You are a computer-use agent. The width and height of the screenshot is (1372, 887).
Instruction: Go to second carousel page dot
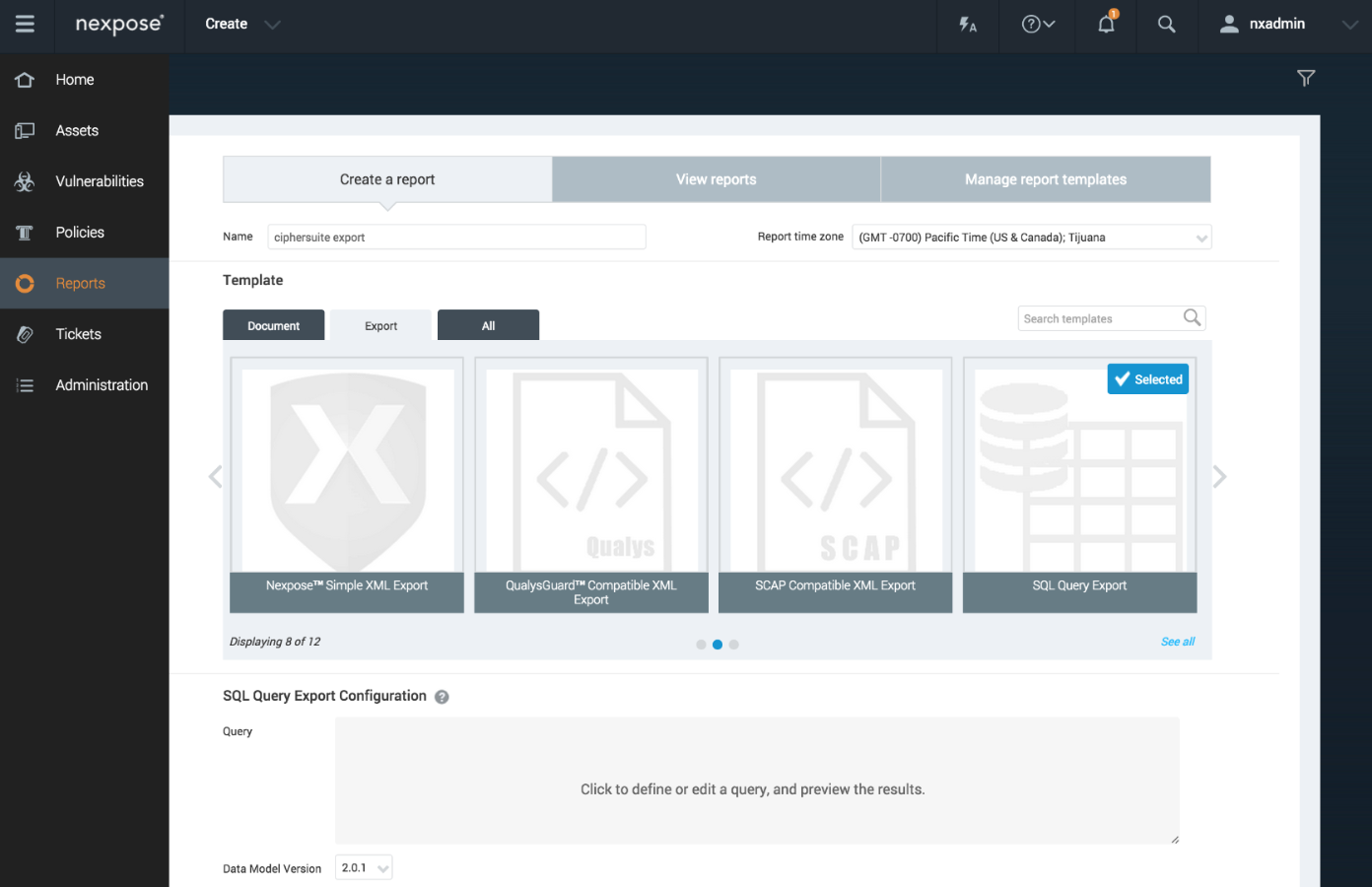point(718,645)
